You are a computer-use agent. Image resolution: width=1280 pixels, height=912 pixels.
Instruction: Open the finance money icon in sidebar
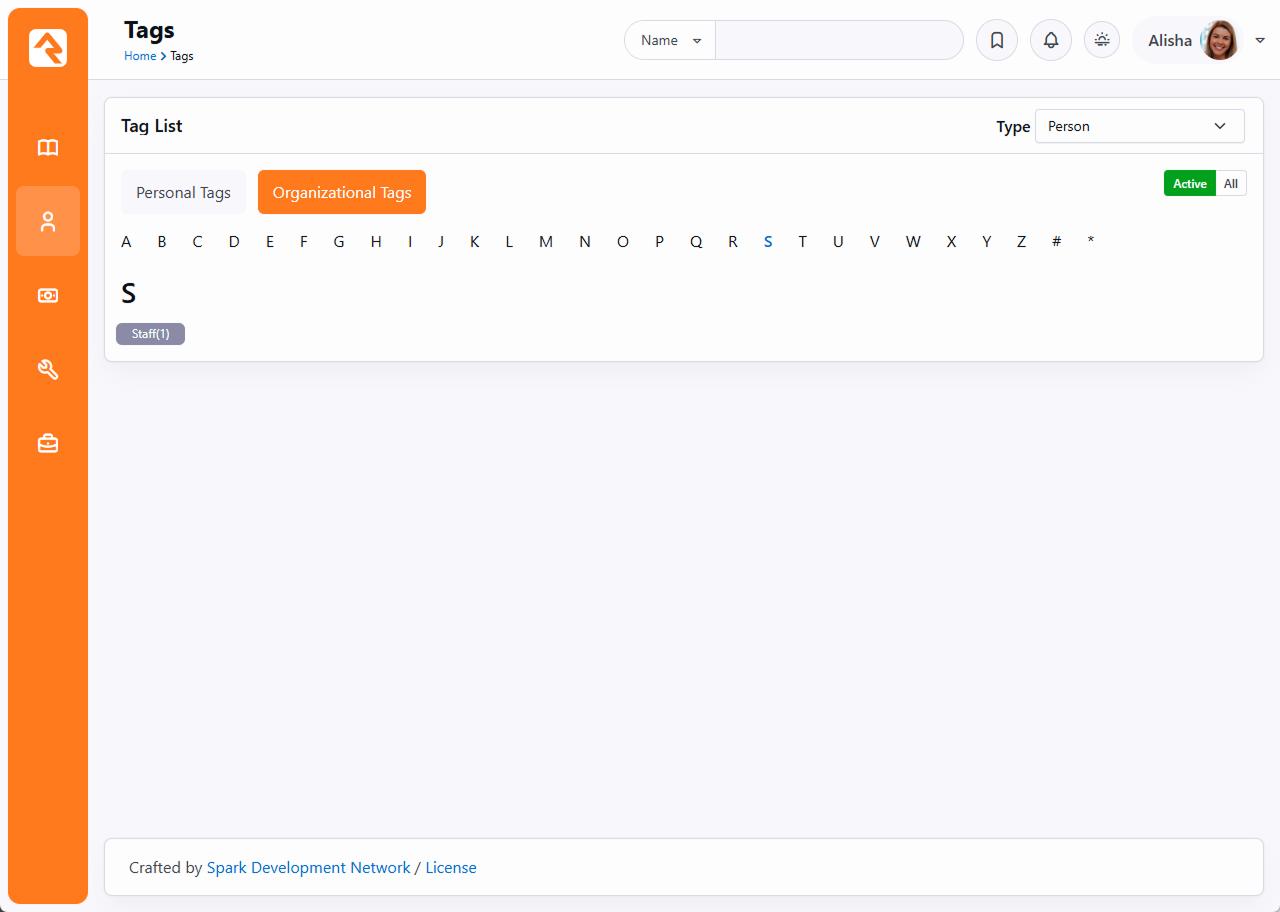48,295
